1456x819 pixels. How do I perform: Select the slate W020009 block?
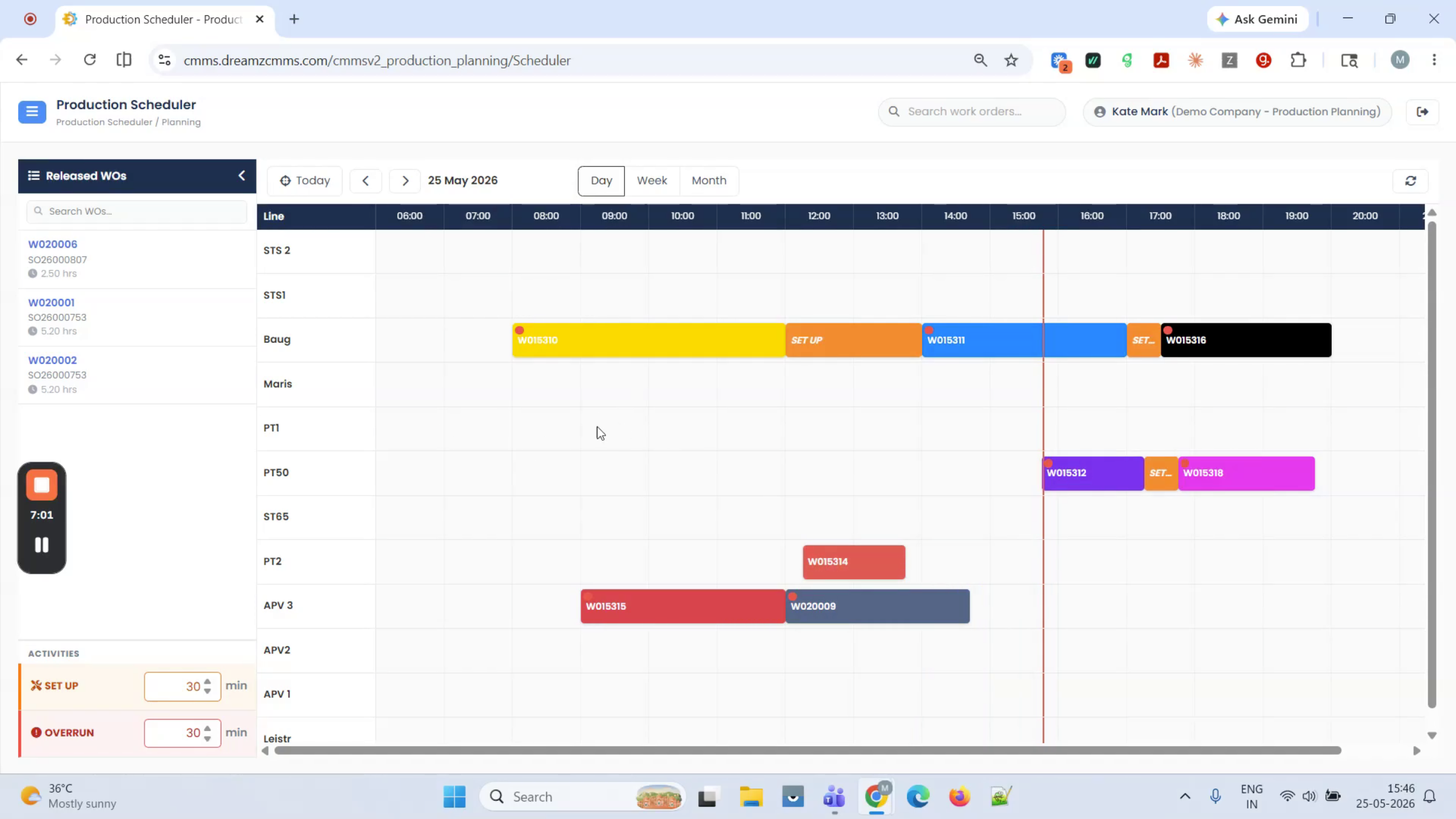pyautogui.click(x=877, y=606)
